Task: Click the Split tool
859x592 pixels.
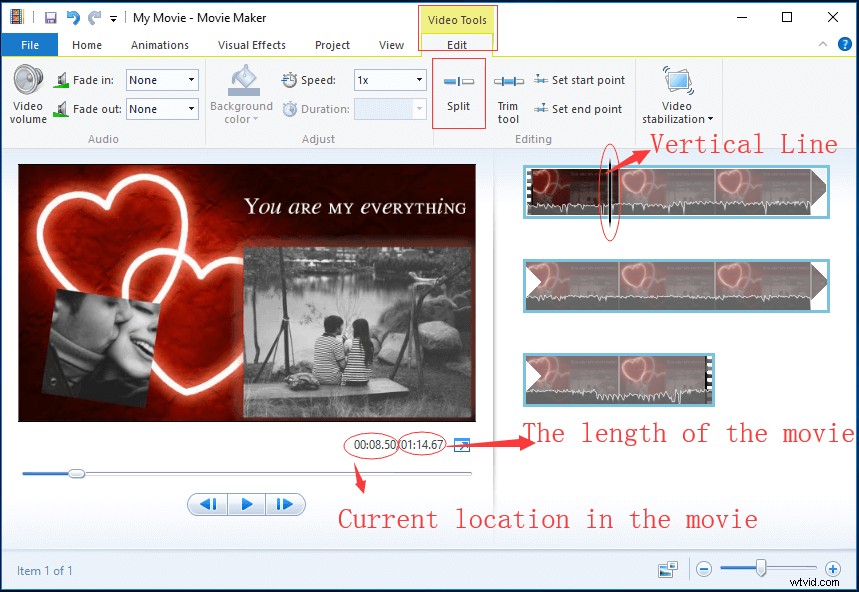Action: click(x=458, y=93)
